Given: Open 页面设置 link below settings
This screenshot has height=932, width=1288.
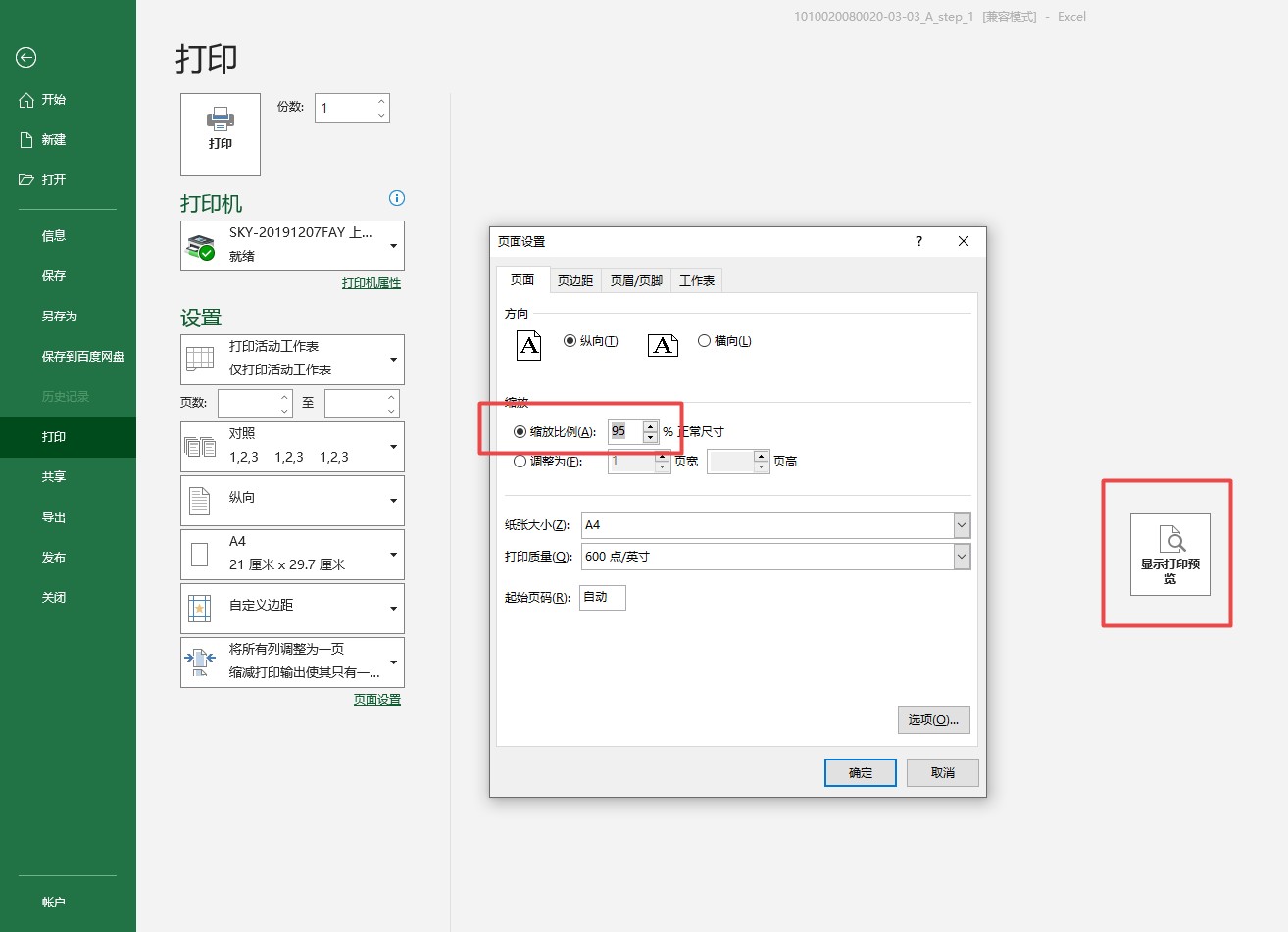Looking at the screenshot, I should point(377,700).
